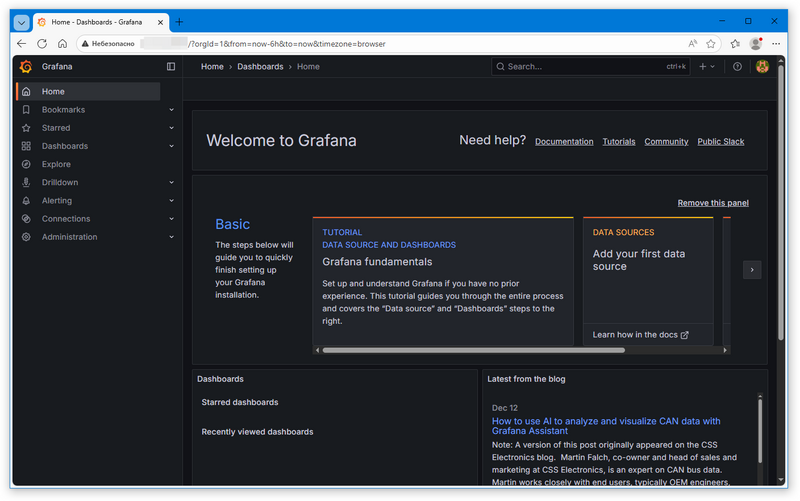The height and width of the screenshot is (501, 800).
Task: Switch to the Home - Dashboards - Grafana browser tab
Action: coord(101,22)
